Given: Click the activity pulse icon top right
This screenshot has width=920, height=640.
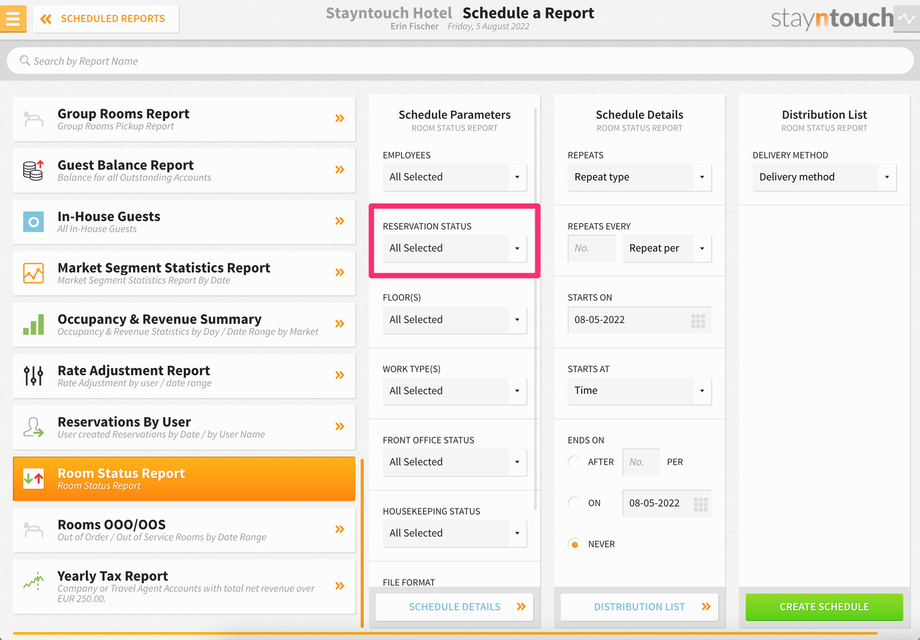Looking at the screenshot, I should [x=907, y=19].
